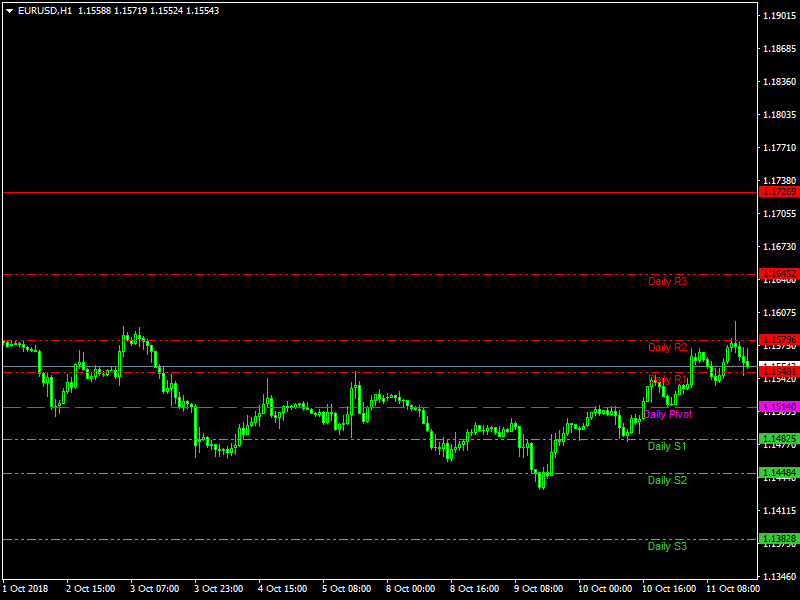
Task: Select the Daily S2 label
Action: point(667,481)
